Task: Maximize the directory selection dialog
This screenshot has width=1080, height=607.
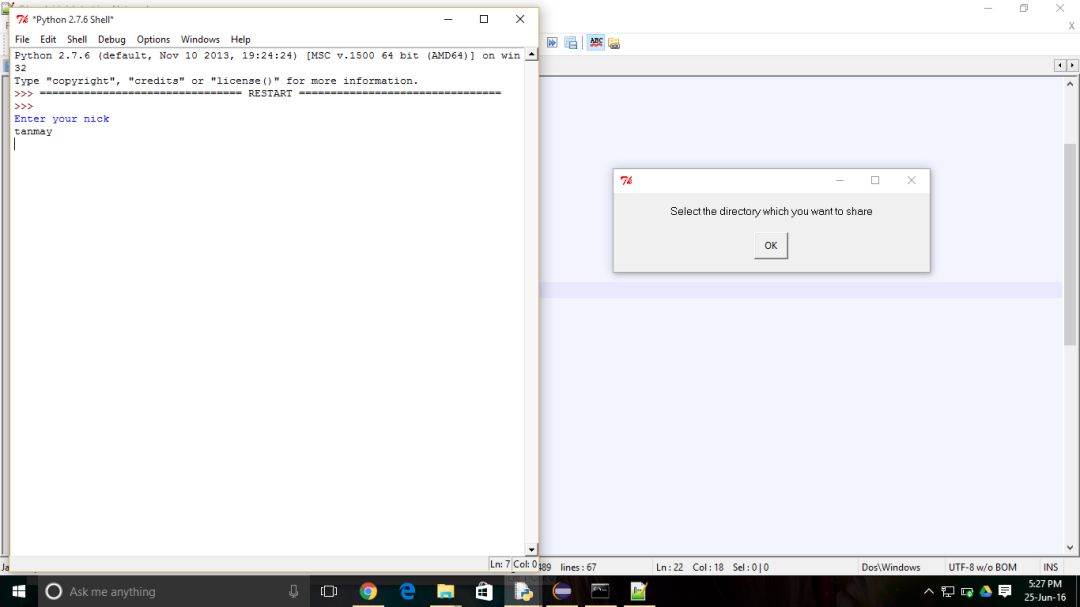Action: [x=875, y=181]
